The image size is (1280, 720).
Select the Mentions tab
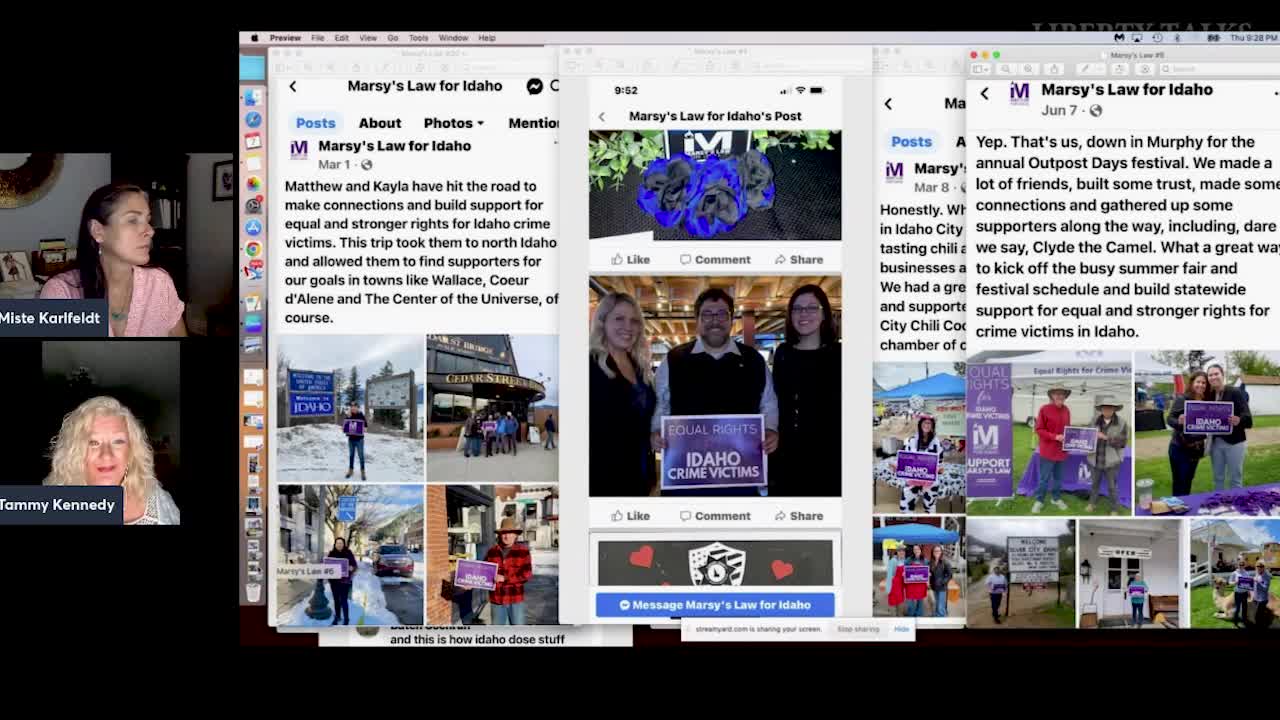pyautogui.click(x=533, y=123)
